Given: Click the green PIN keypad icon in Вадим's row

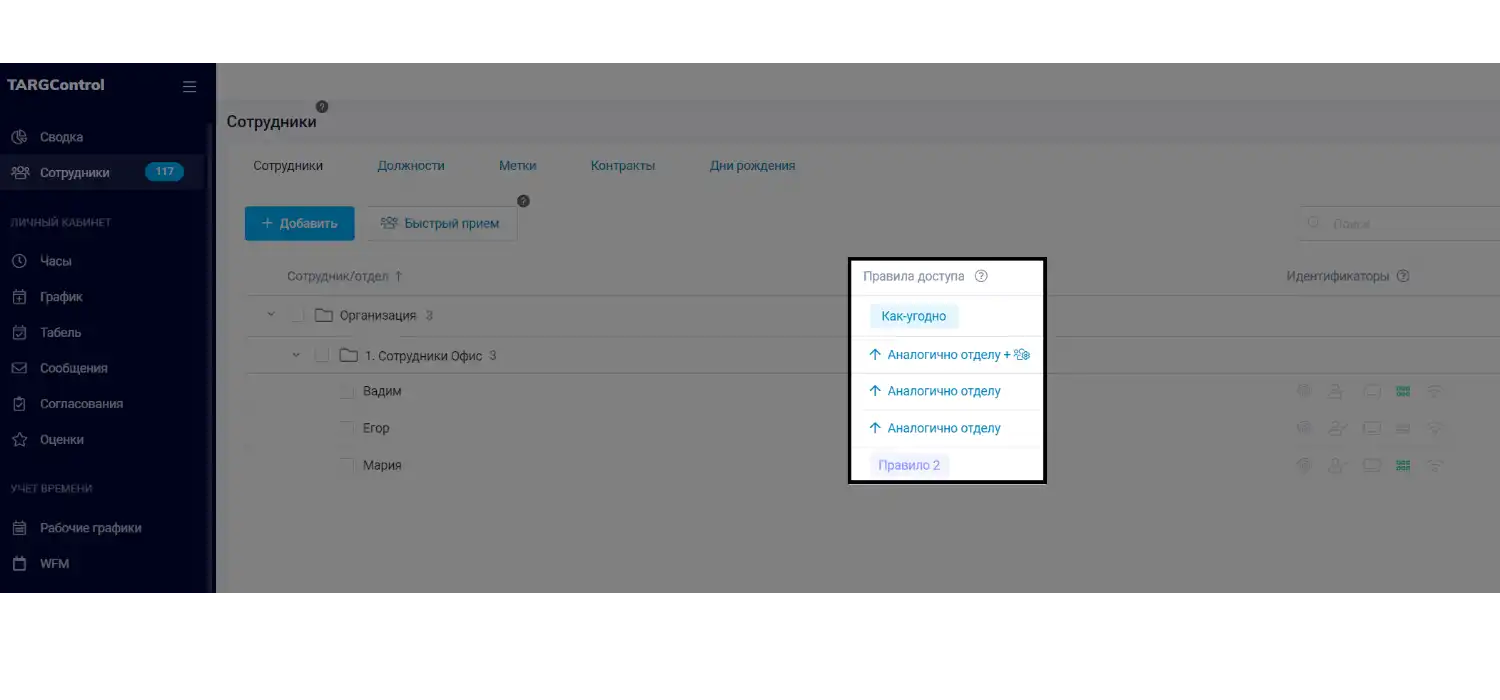Looking at the screenshot, I should pos(1403,392).
